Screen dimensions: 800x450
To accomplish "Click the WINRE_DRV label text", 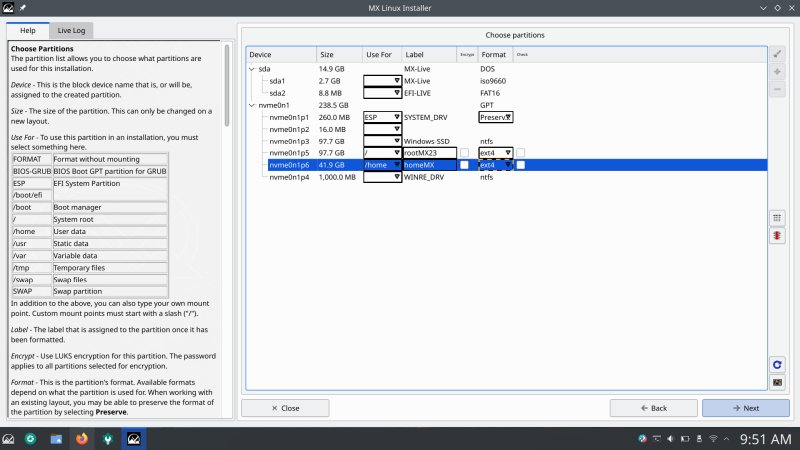I will [x=424, y=177].
